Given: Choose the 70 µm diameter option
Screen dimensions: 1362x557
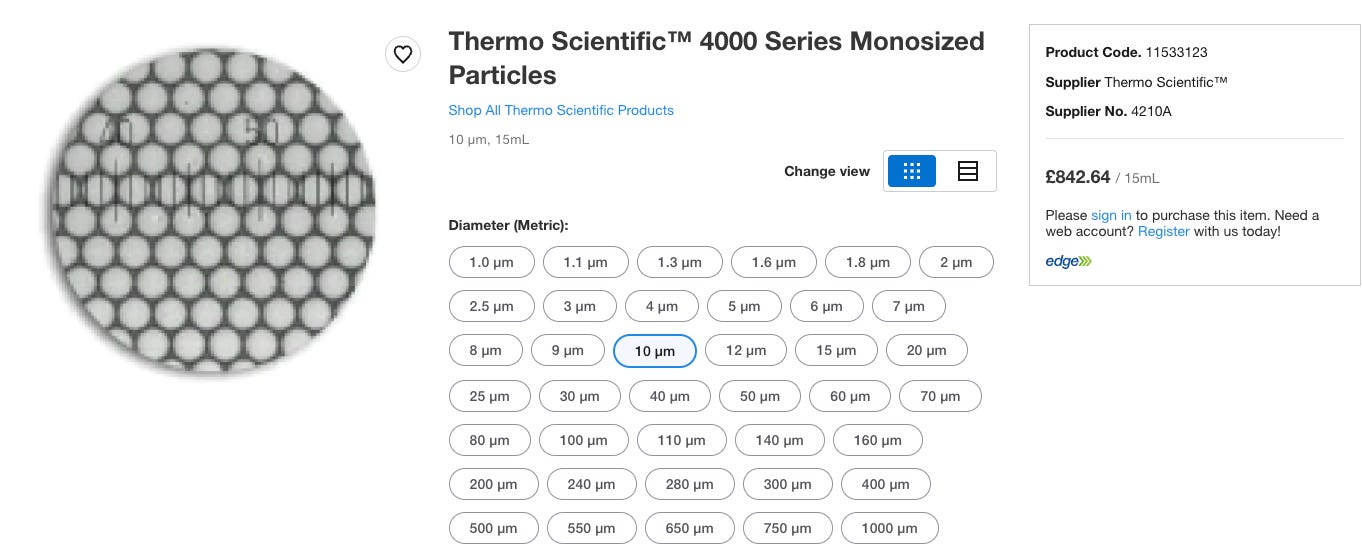Looking at the screenshot, I should [940, 396].
